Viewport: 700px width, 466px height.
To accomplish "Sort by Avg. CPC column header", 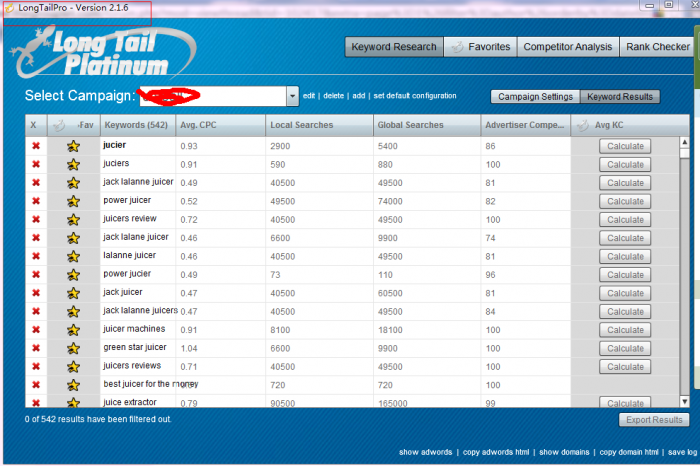I will pyautogui.click(x=221, y=125).
